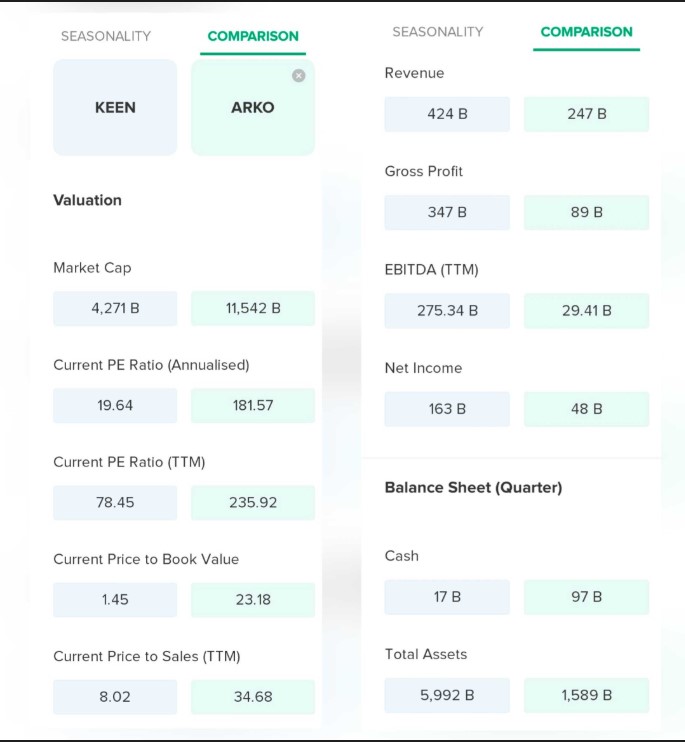The image size is (685, 742).
Task: Select the 5,992 B Total Assets cell
Action: tap(447, 695)
